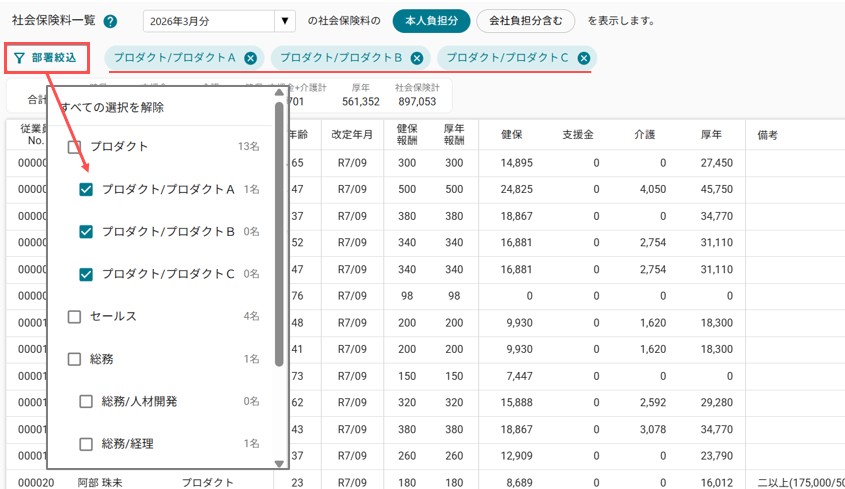845x489 pixels.
Task: Click the 厚年 cell 16,012
Action: (717, 483)
